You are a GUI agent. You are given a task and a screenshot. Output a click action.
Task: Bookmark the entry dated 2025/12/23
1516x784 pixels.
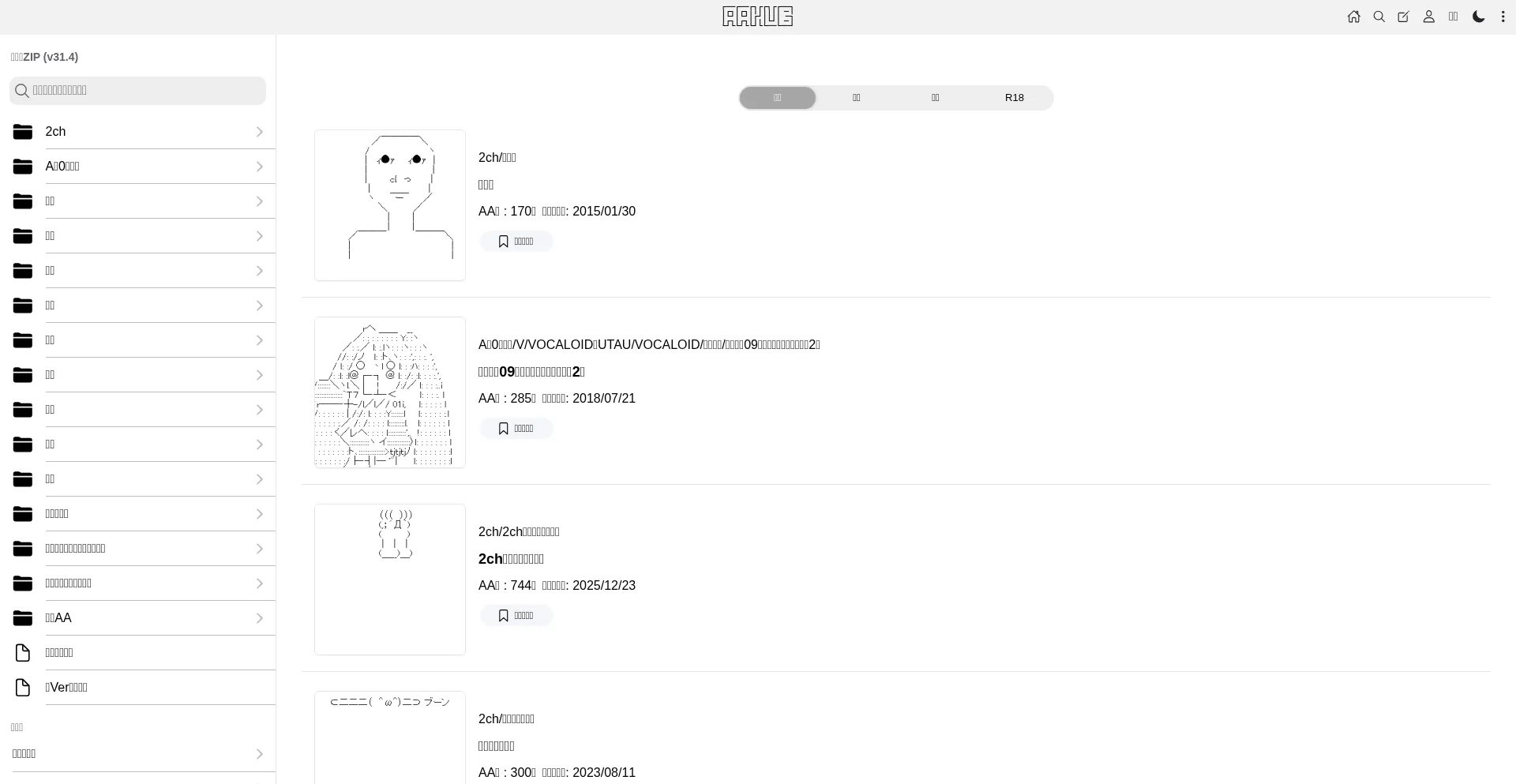[x=516, y=616]
